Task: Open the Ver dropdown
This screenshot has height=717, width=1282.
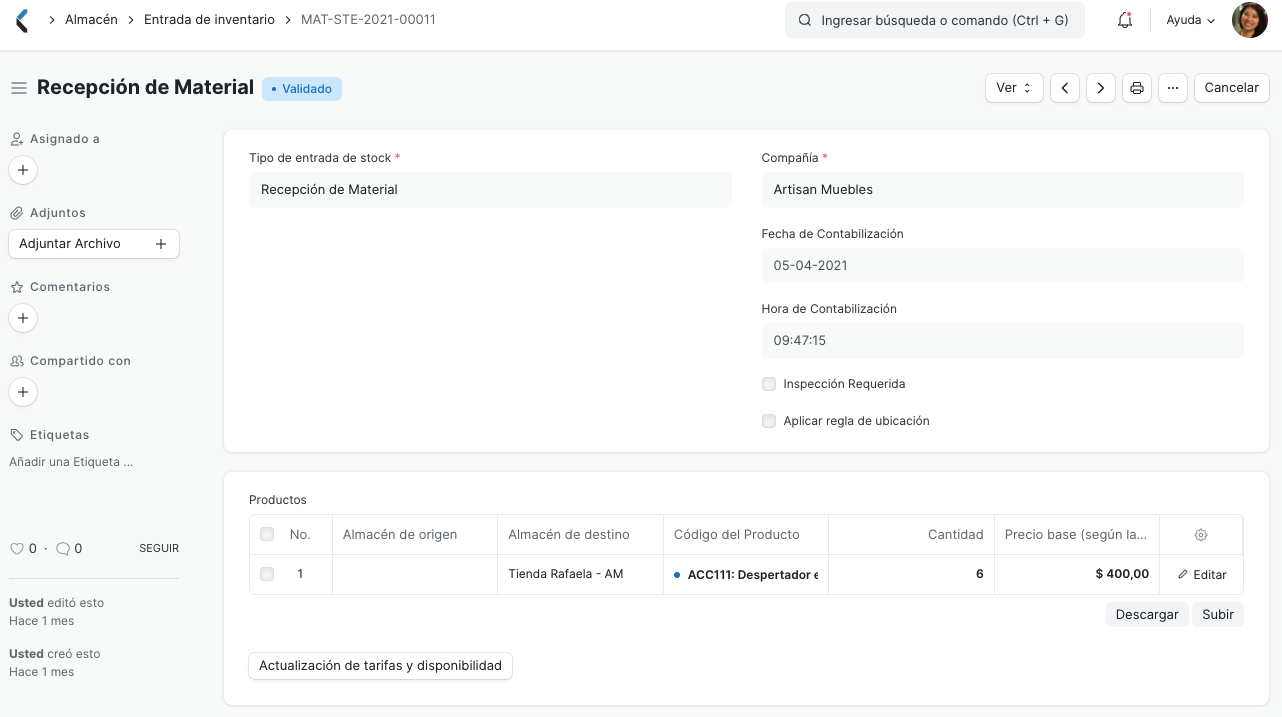Action: tap(1014, 88)
